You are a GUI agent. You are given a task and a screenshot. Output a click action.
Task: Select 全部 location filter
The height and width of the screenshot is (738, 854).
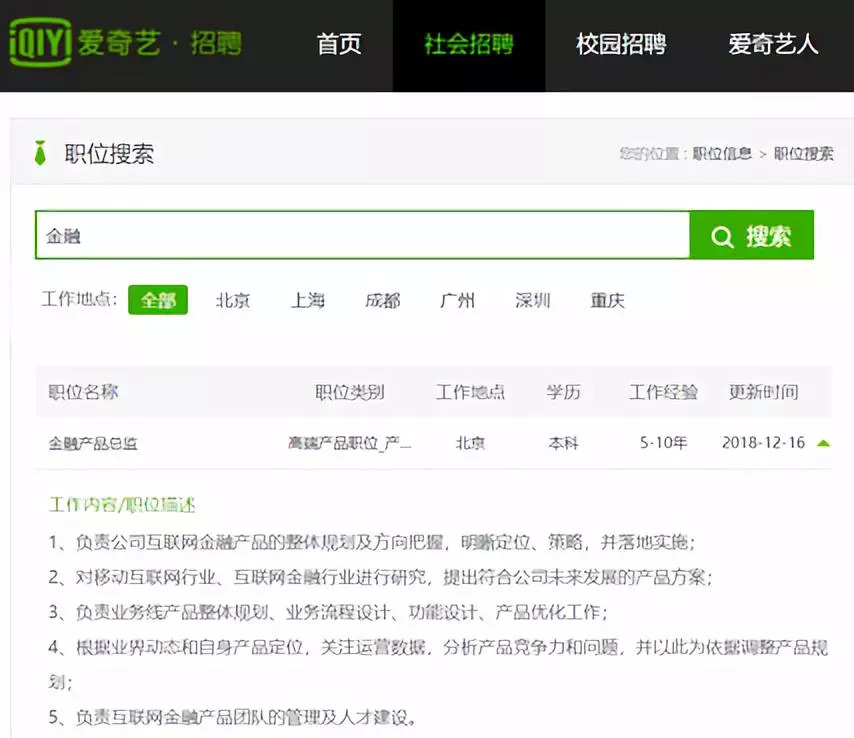158,300
